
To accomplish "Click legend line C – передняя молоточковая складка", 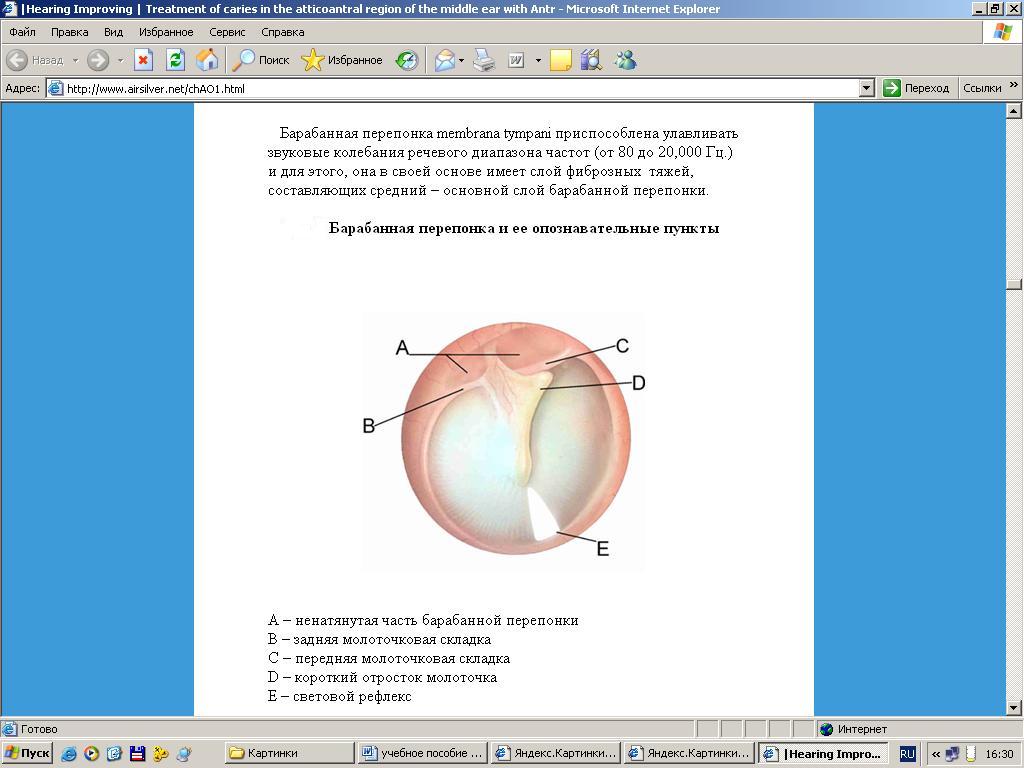I will (x=389, y=658).
